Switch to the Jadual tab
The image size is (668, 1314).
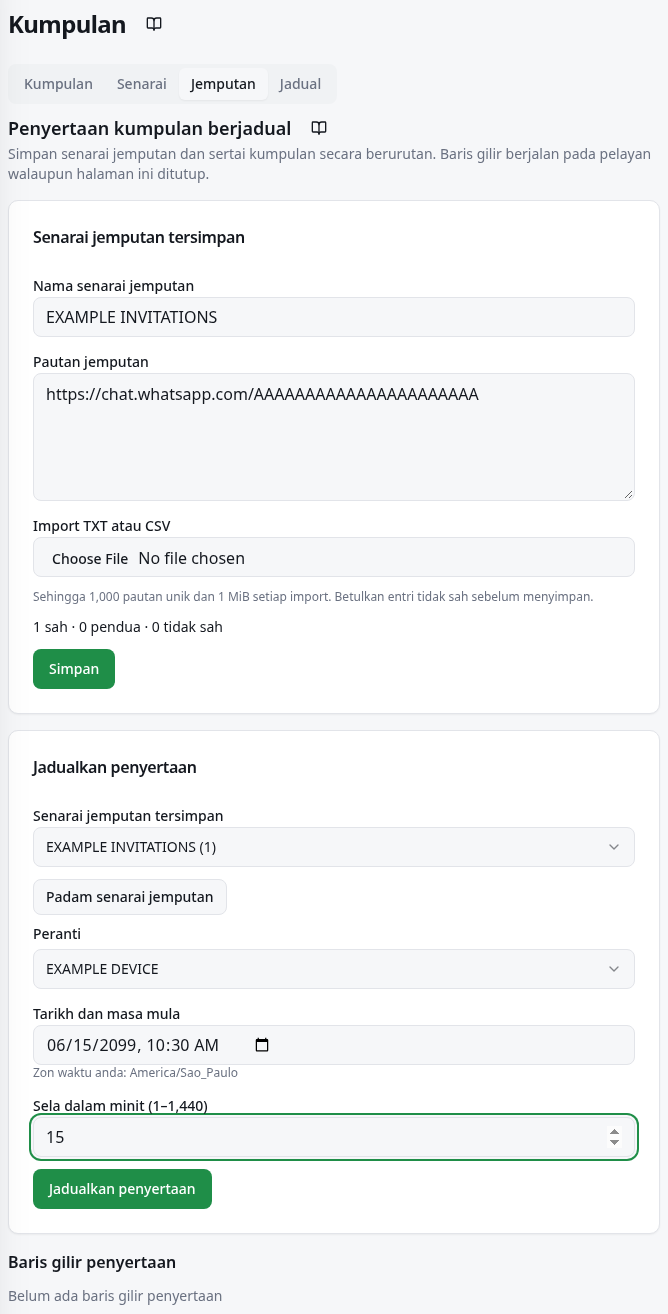[x=300, y=84]
